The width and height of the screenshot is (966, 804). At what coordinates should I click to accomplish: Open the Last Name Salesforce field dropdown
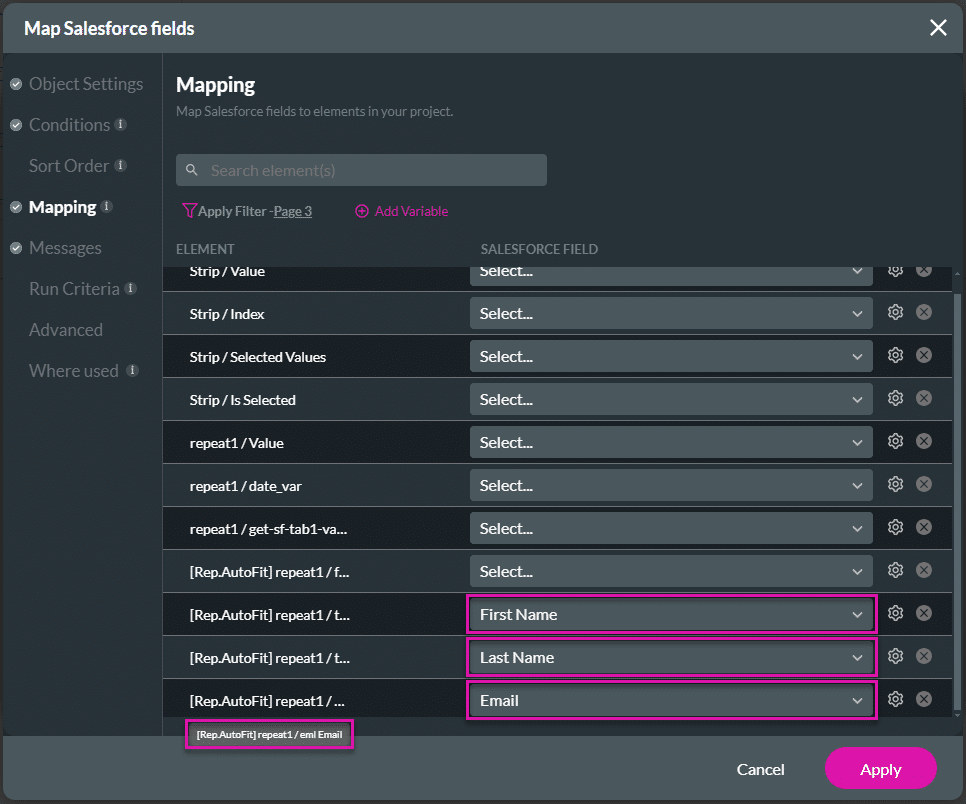[x=671, y=658]
